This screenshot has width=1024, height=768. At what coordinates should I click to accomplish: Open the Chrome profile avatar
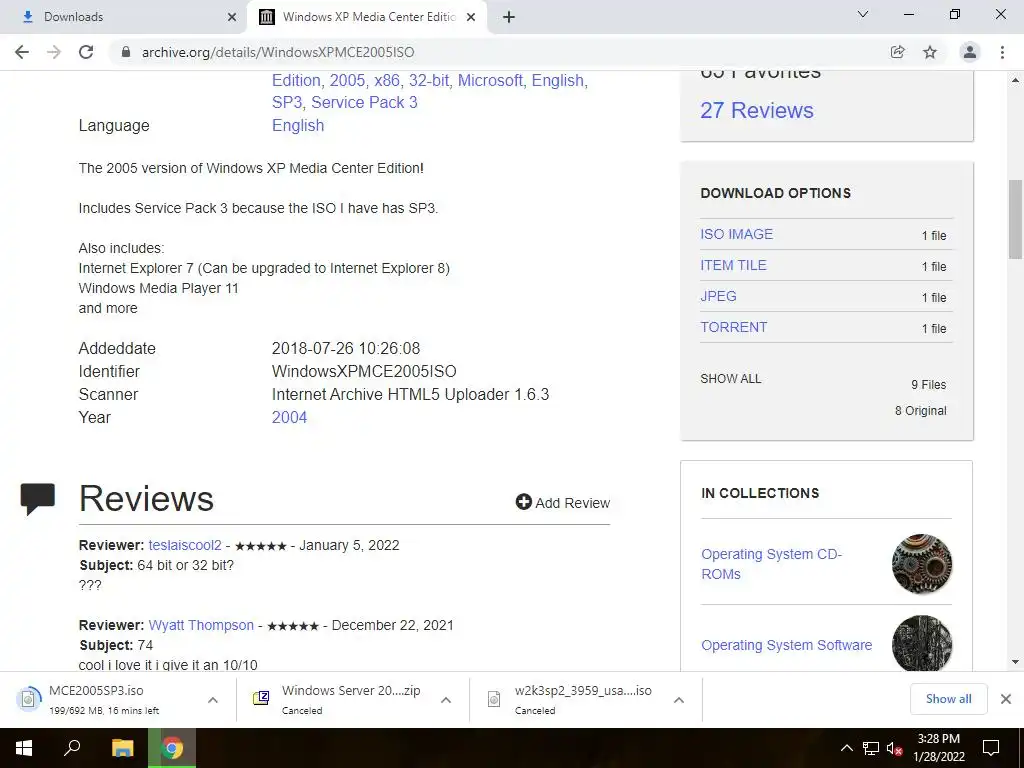coord(970,52)
